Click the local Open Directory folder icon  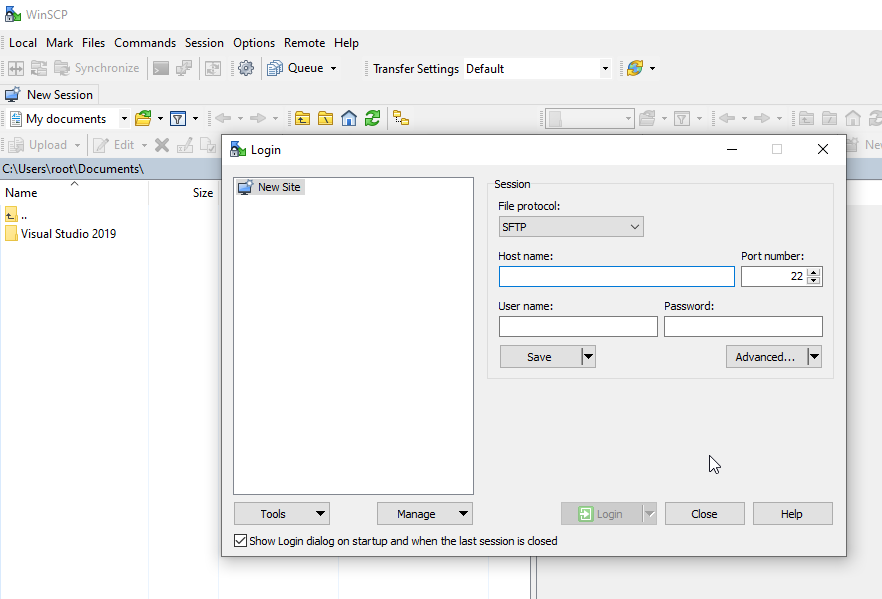pyautogui.click(x=143, y=119)
